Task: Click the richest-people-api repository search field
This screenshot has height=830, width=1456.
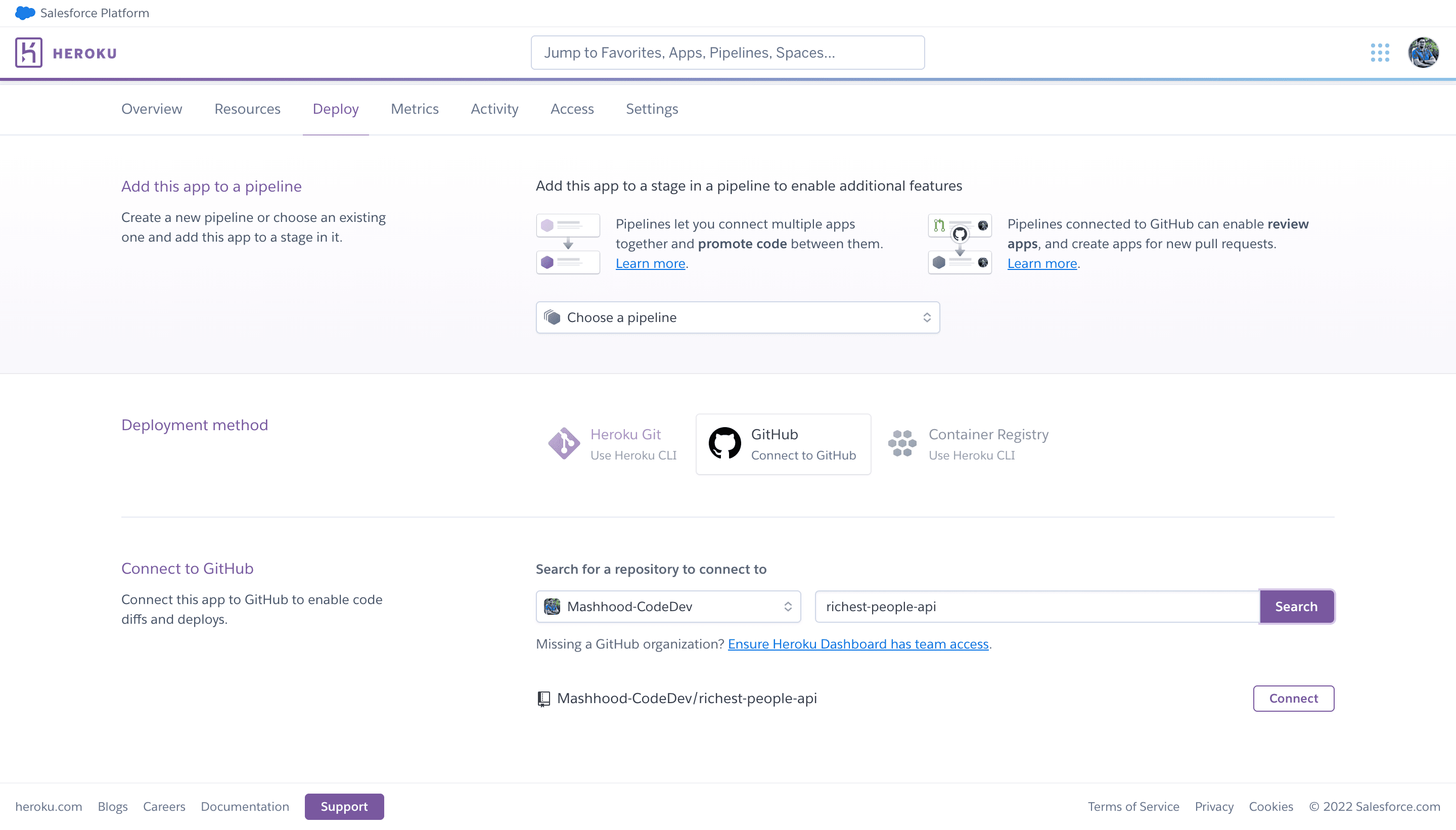Action: 1037,607
